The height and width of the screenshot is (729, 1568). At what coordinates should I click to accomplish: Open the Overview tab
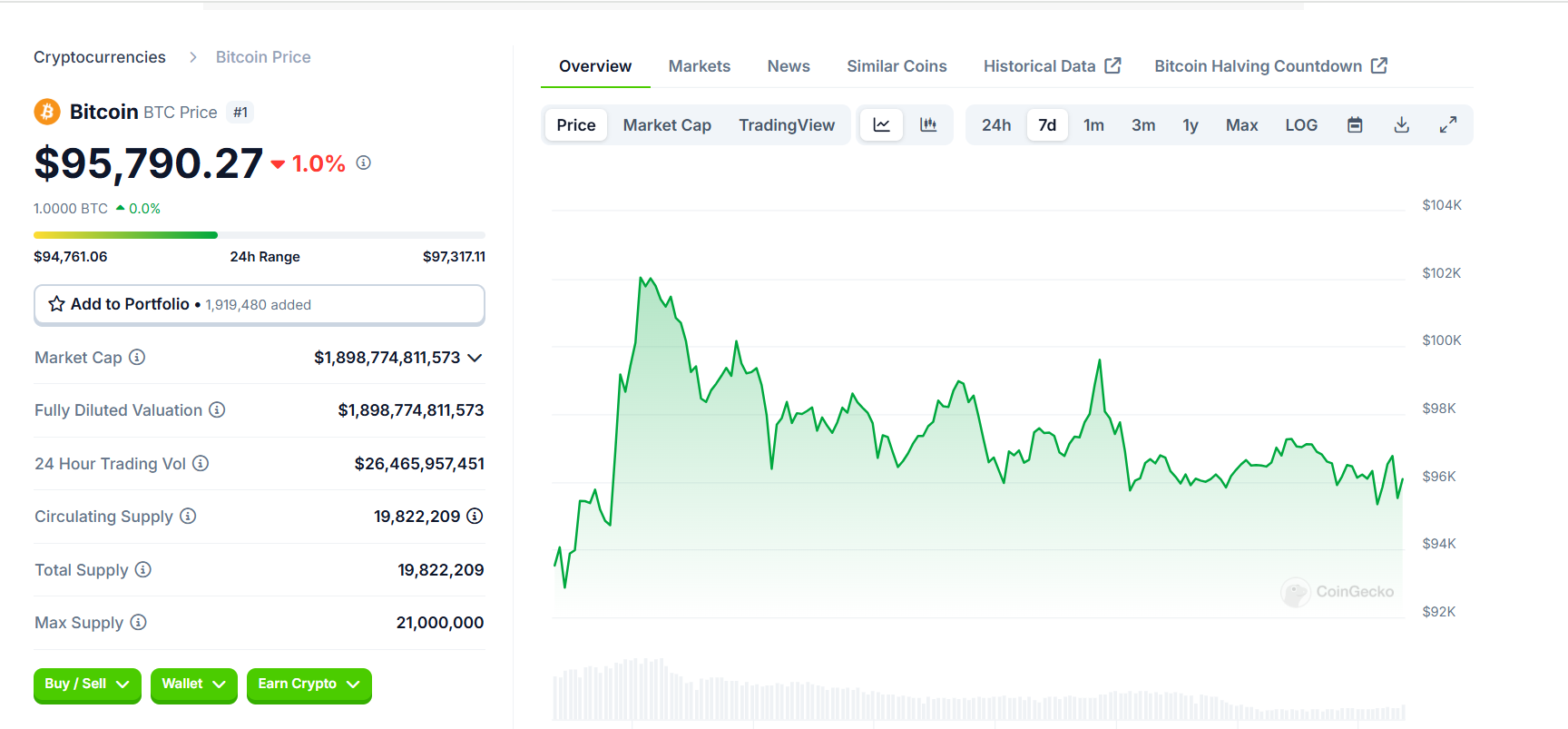click(595, 66)
